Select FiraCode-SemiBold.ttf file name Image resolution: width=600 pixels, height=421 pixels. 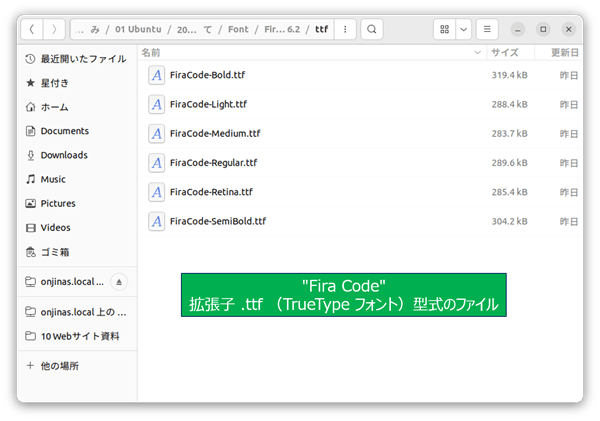(218, 221)
